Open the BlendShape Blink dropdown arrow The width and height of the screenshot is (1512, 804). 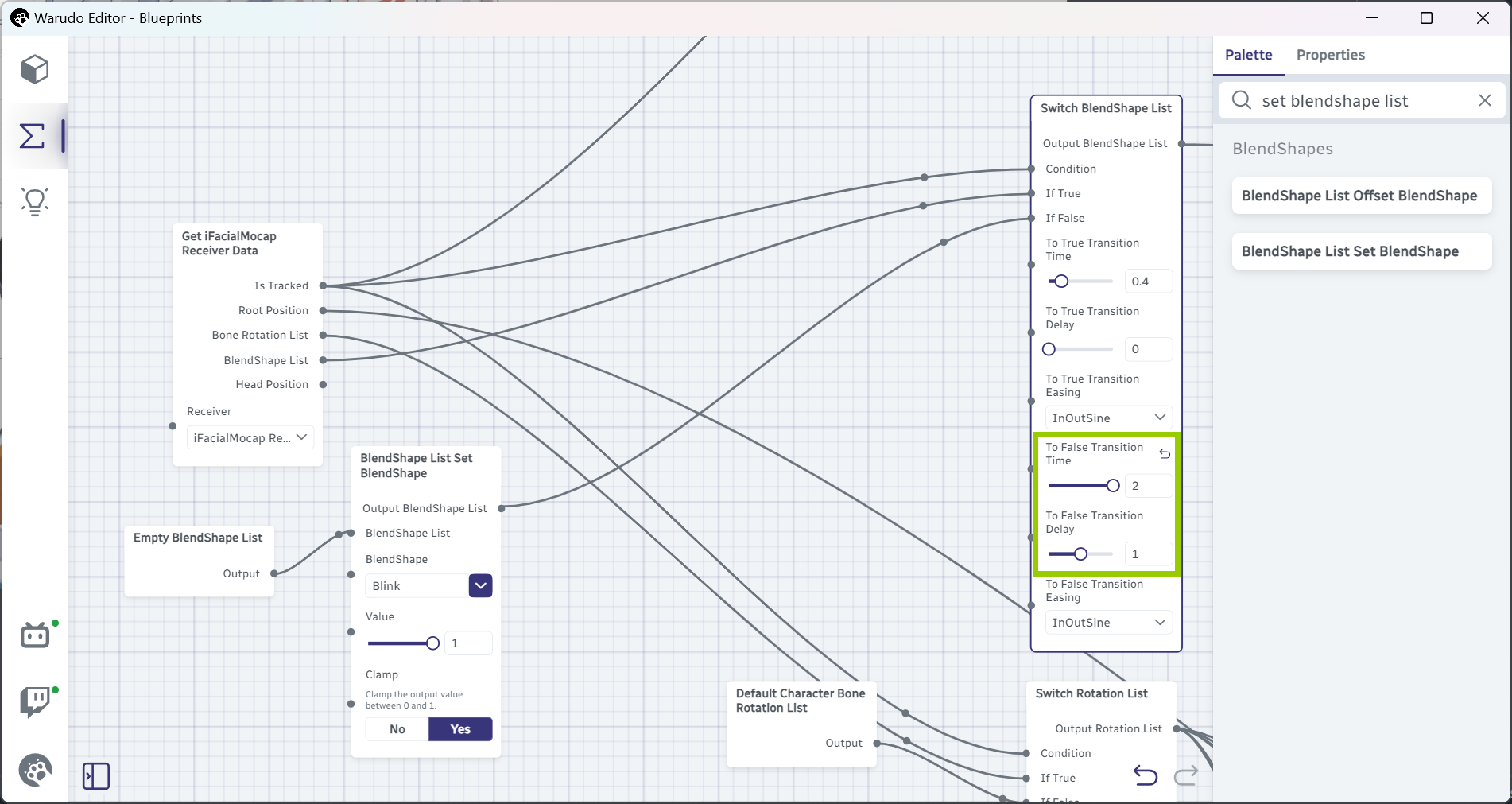click(480, 586)
